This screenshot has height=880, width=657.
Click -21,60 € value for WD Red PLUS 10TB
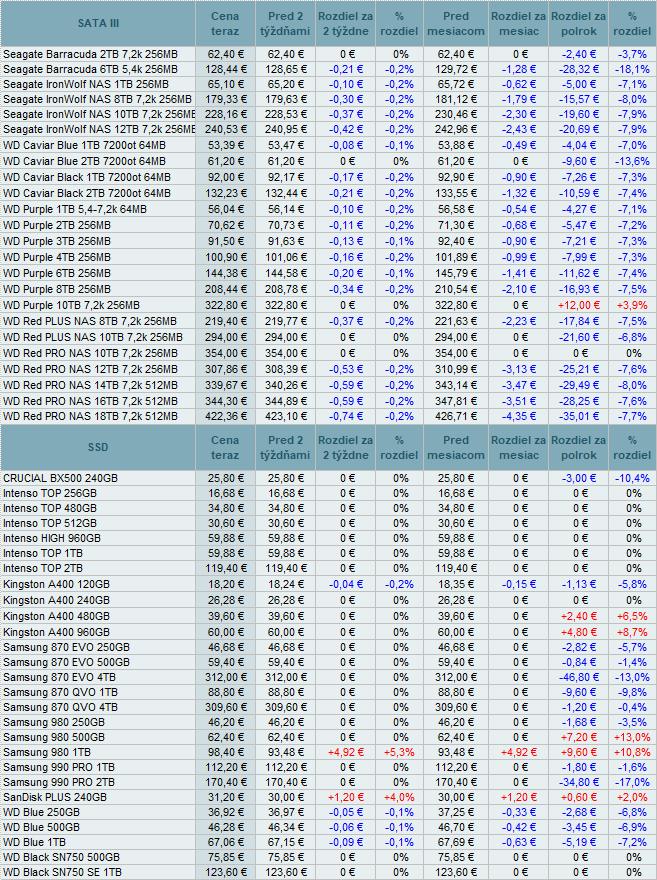click(x=579, y=338)
